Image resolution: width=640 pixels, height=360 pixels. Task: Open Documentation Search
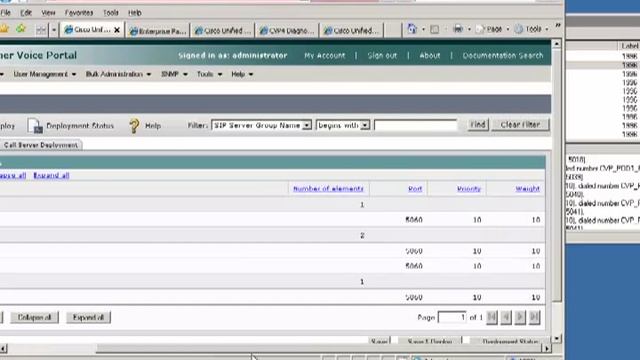(503, 56)
